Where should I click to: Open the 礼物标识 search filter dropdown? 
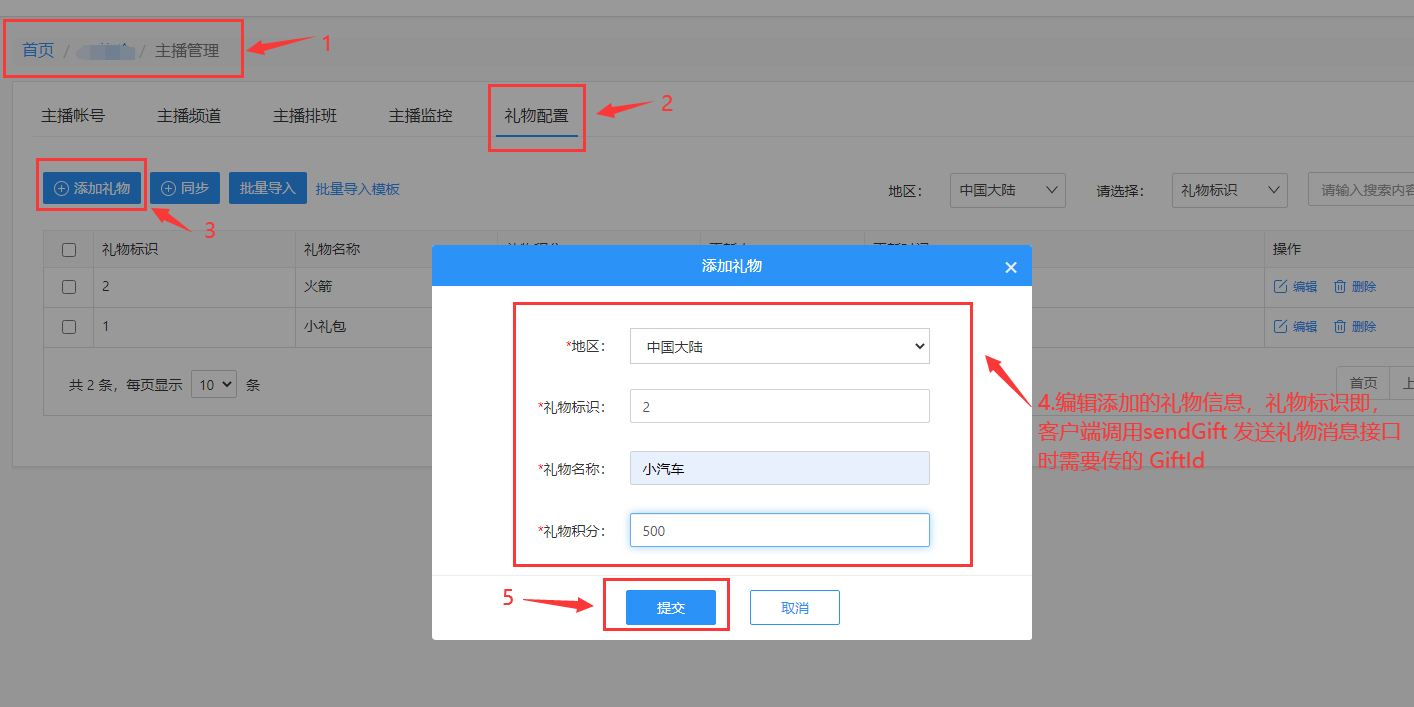[1229, 190]
